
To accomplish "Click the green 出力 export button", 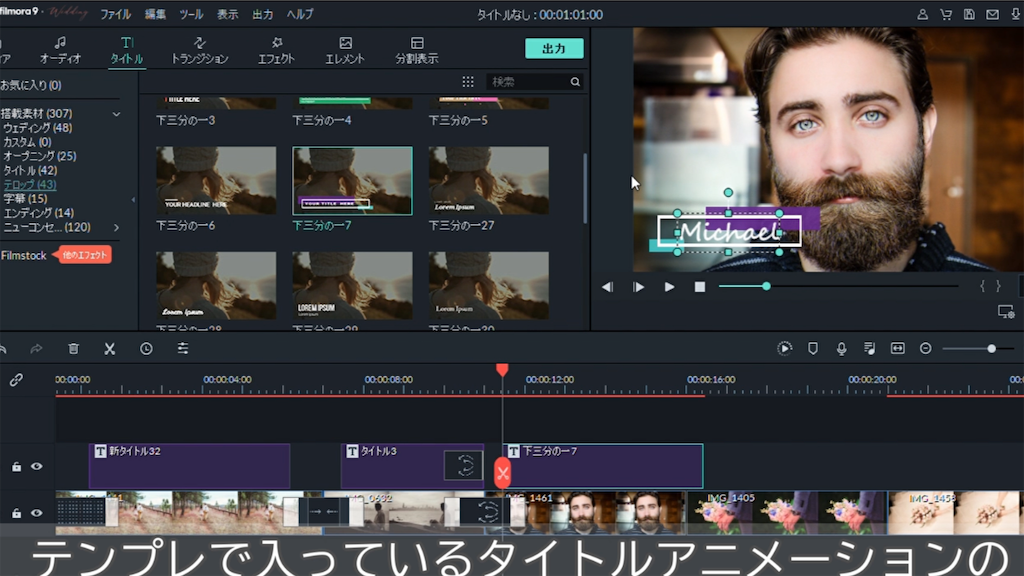I will tap(554, 49).
